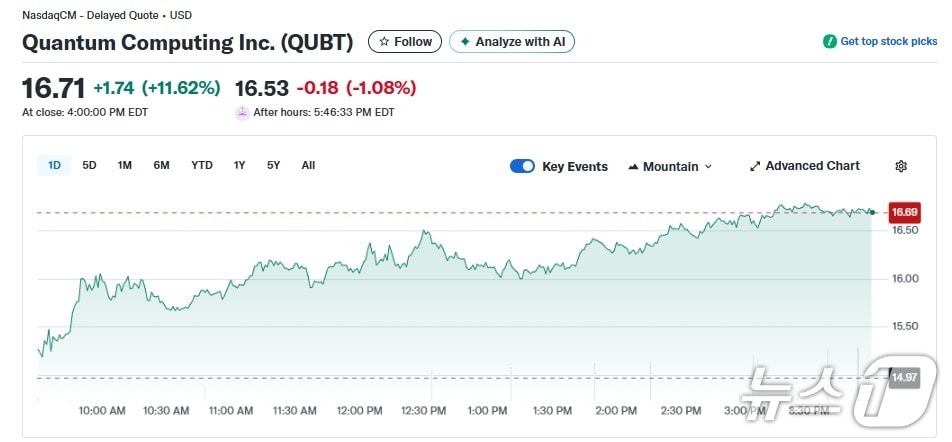
Task: Show the 6M chart range
Action: pos(161,165)
